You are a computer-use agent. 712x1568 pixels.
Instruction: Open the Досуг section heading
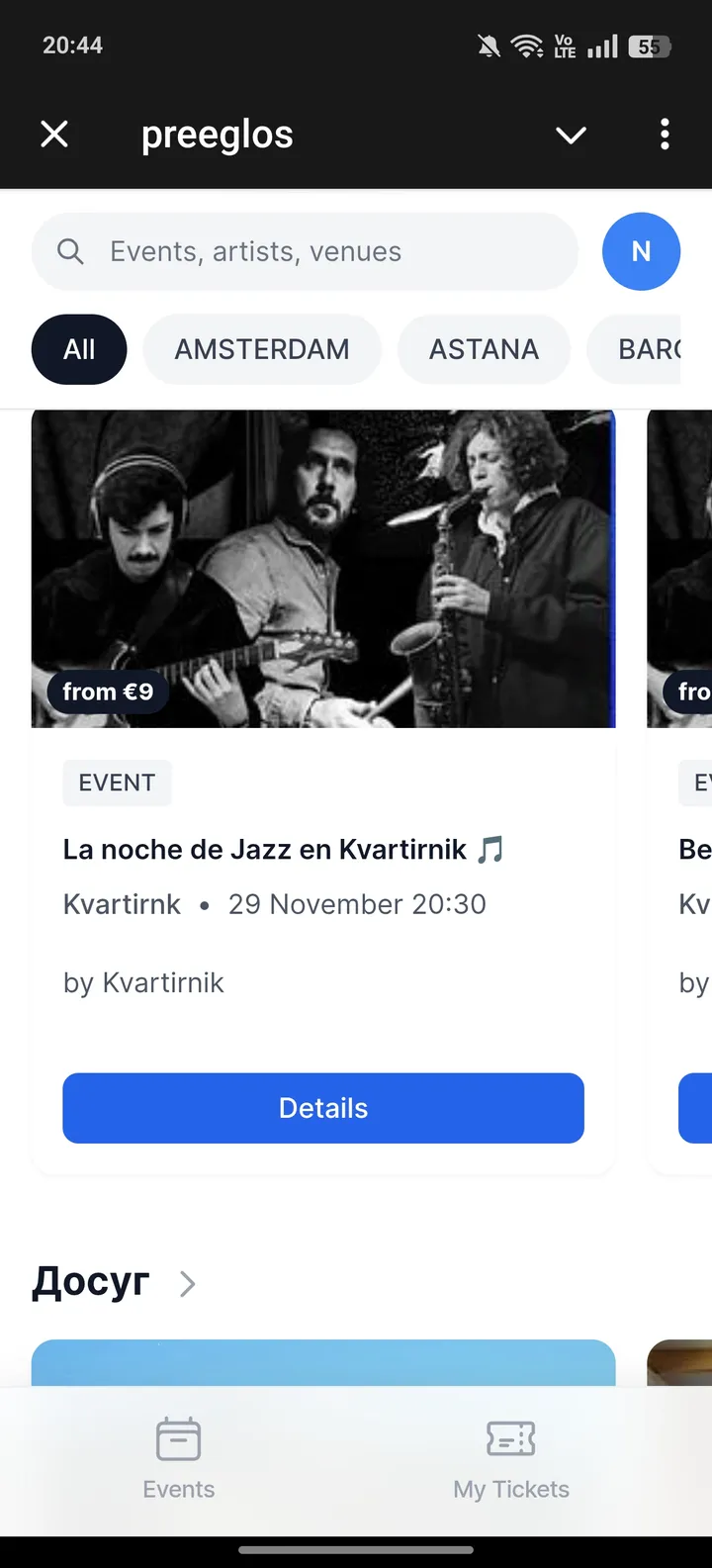91,1282
